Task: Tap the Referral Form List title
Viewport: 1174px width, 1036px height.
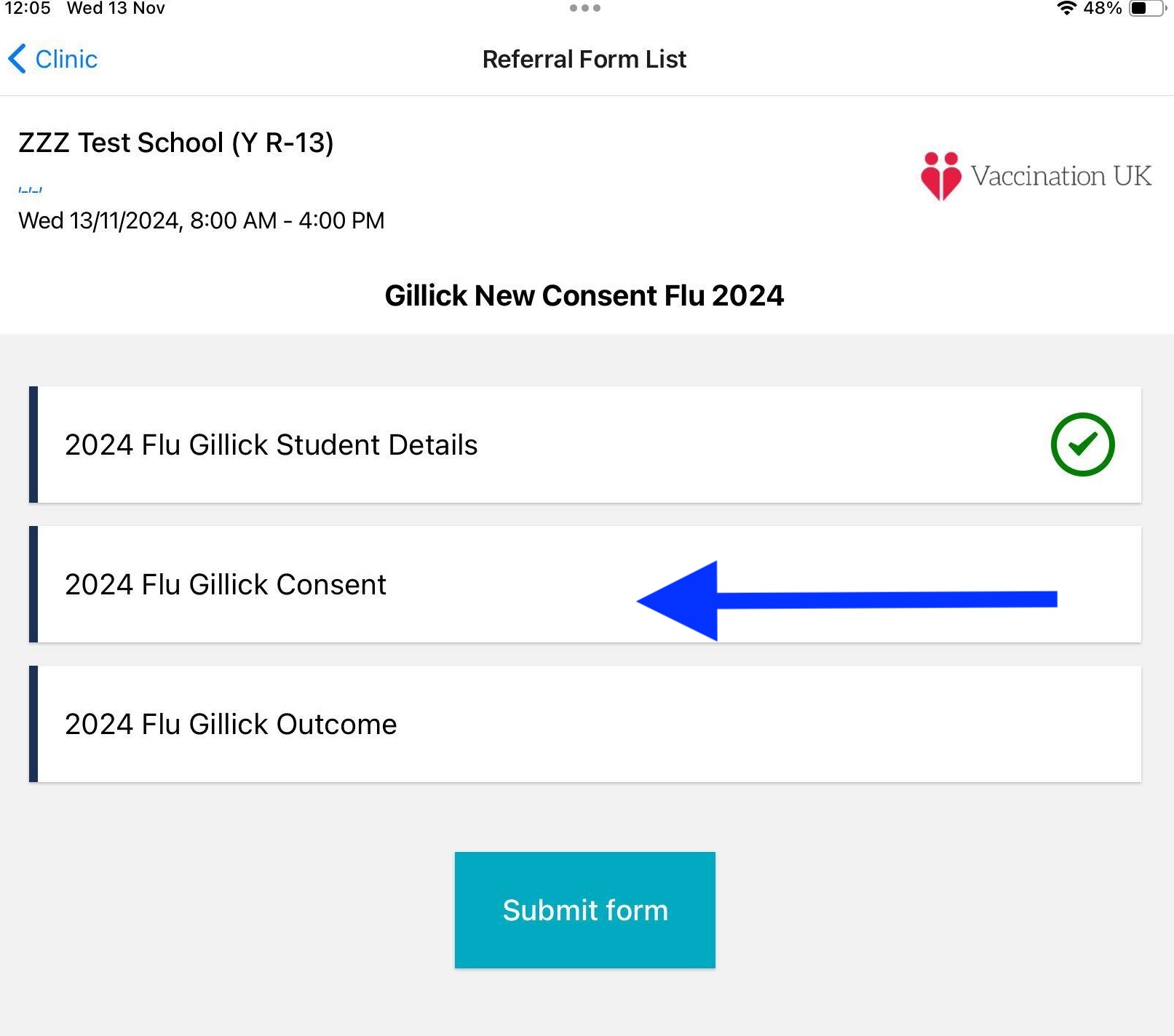Action: click(x=584, y=59)
